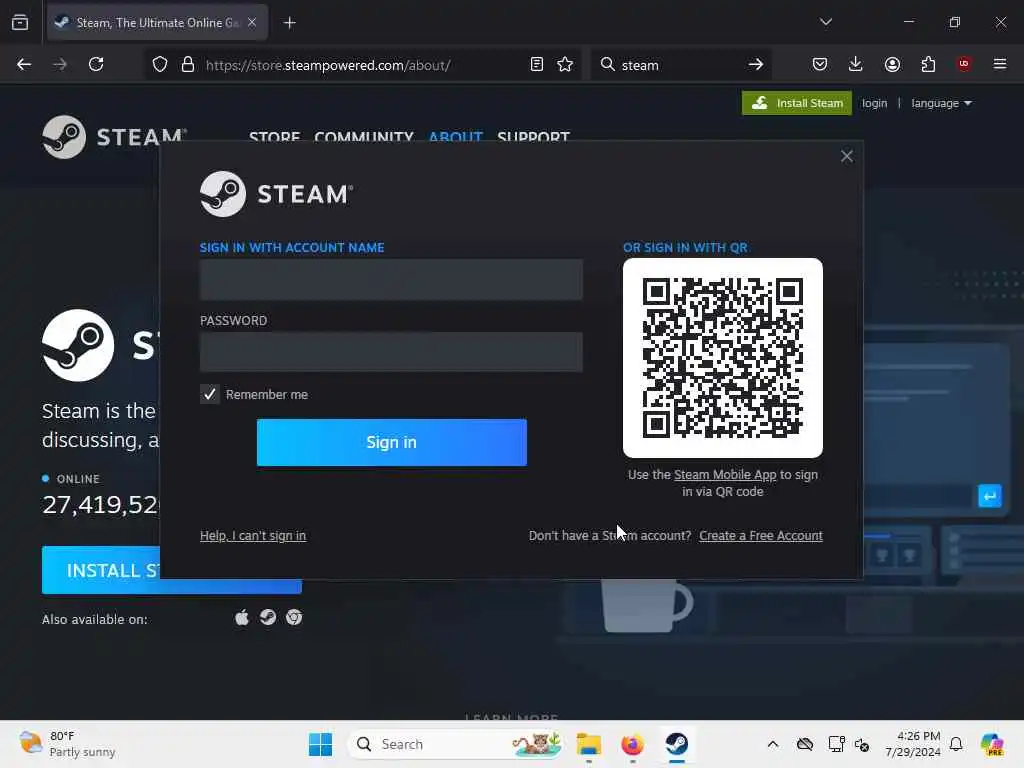1024x768 pixels.
Task: Click the SteamOS platform icon
Action: [268, 618]
